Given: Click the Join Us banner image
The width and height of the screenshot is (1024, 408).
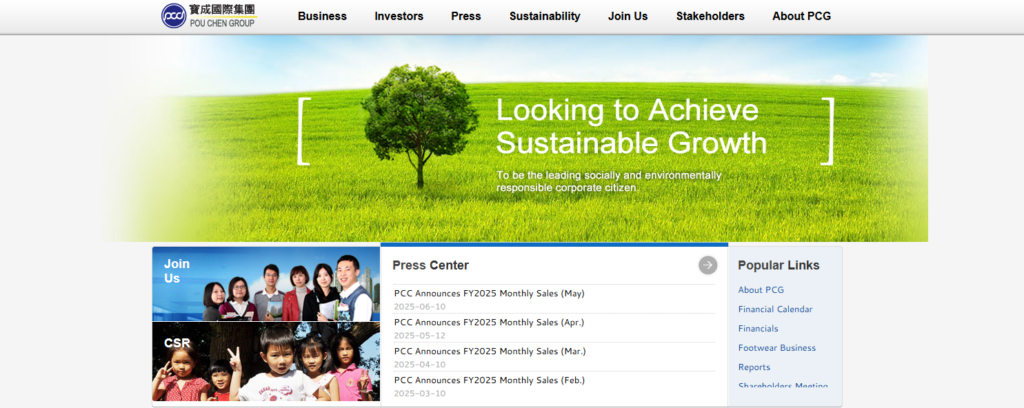Looking at the screenshot, I should 266,284.
